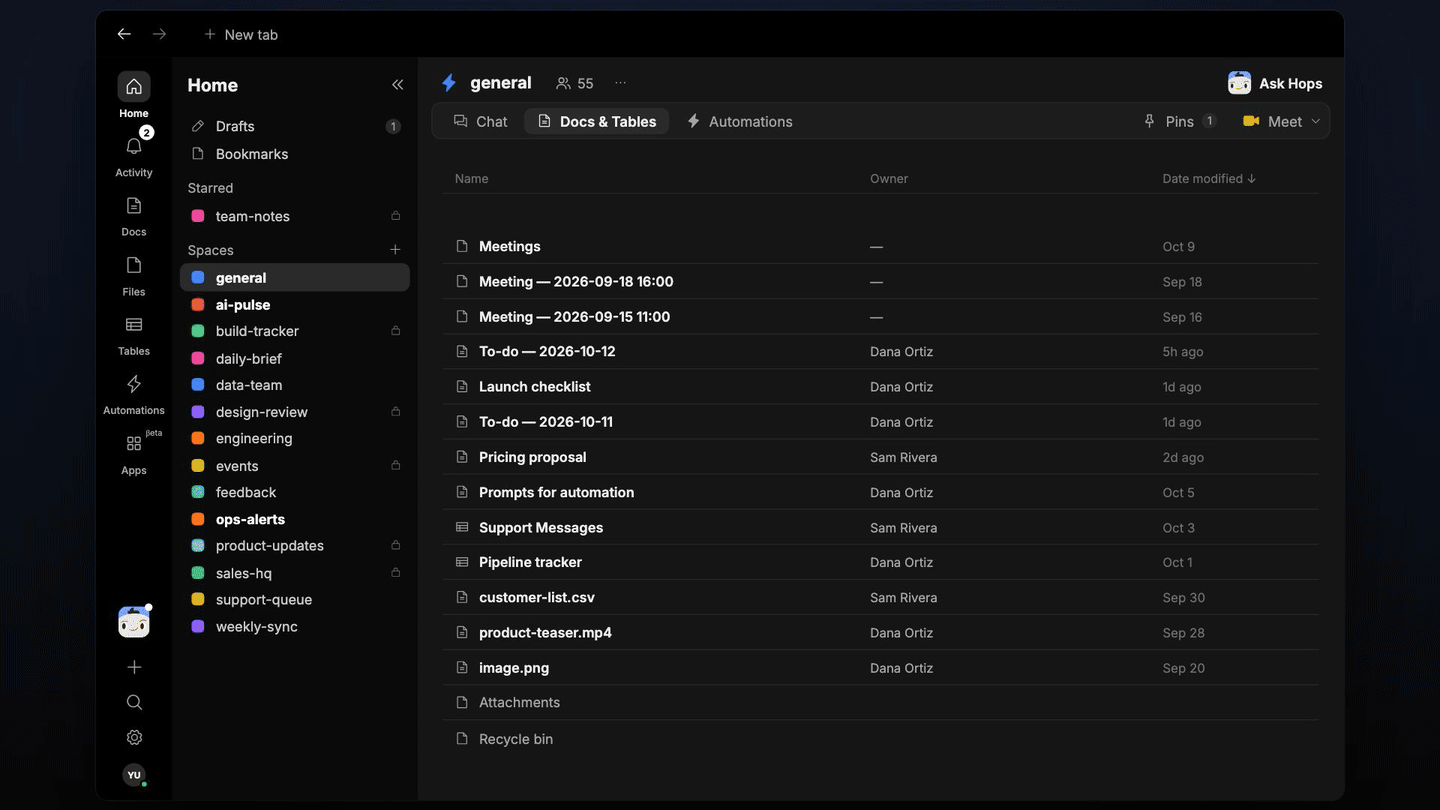Image resolution: width=1440 pixels, height=810 pixels.
Task: Select the weekly-sync space
Action: [295, 627]
